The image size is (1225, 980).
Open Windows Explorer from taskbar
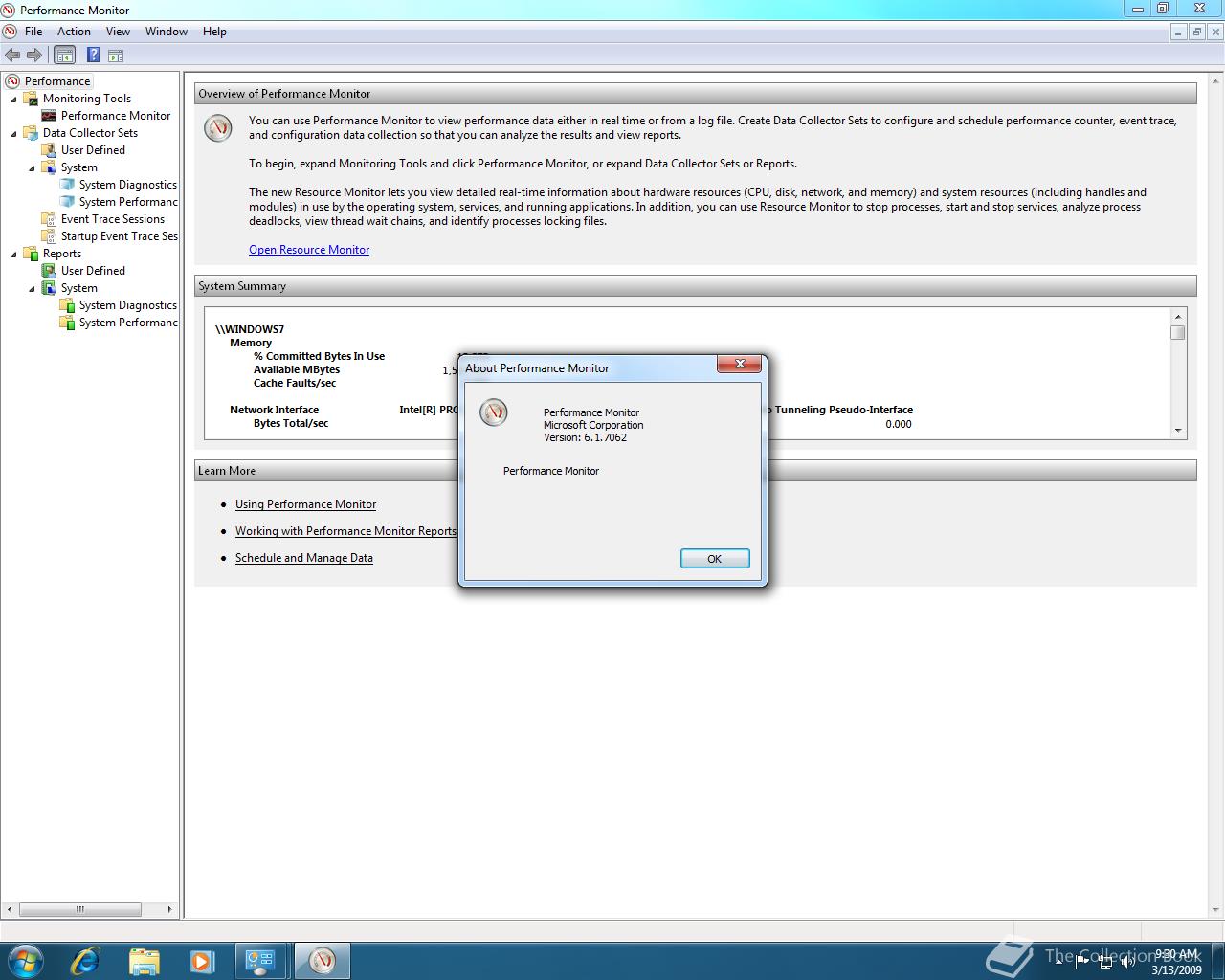coord(144,960)
